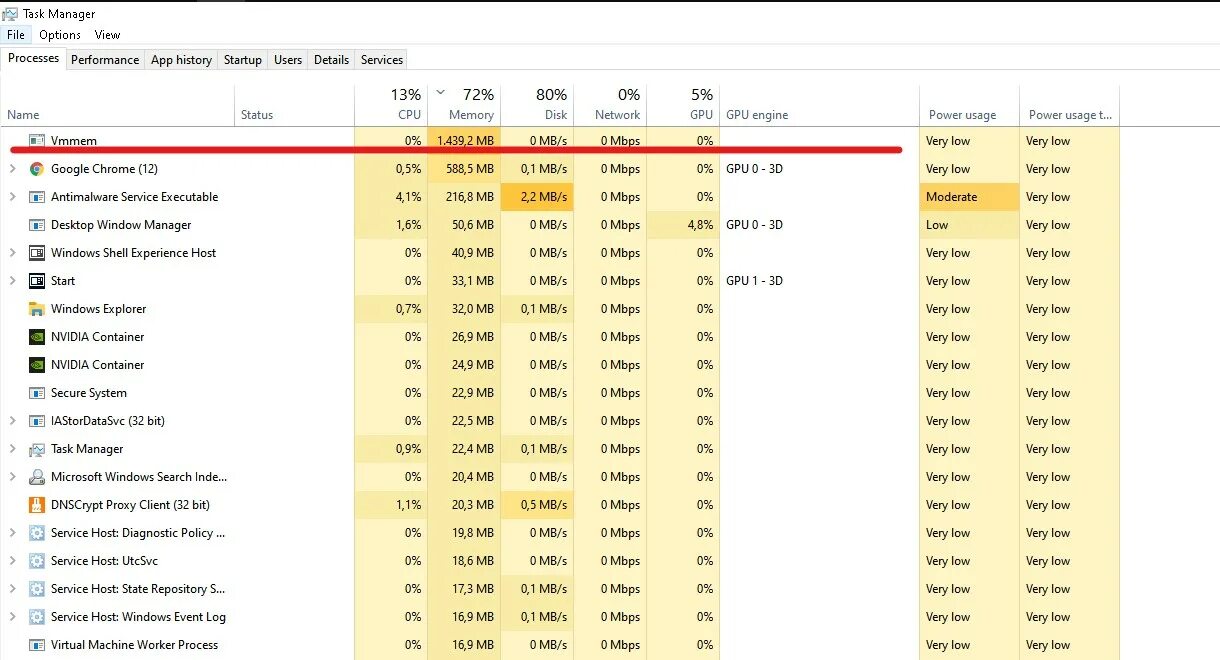Select the Vmmem memory value 1.439,2 MB
Image resolution: width=1220 pixels, height=660 pixels.
[464, 141]
